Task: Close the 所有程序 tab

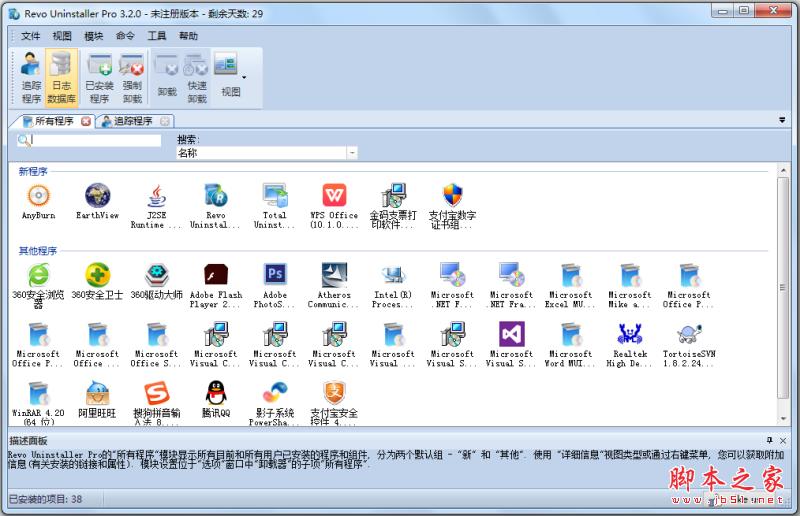Action: [x=86, y=121]
